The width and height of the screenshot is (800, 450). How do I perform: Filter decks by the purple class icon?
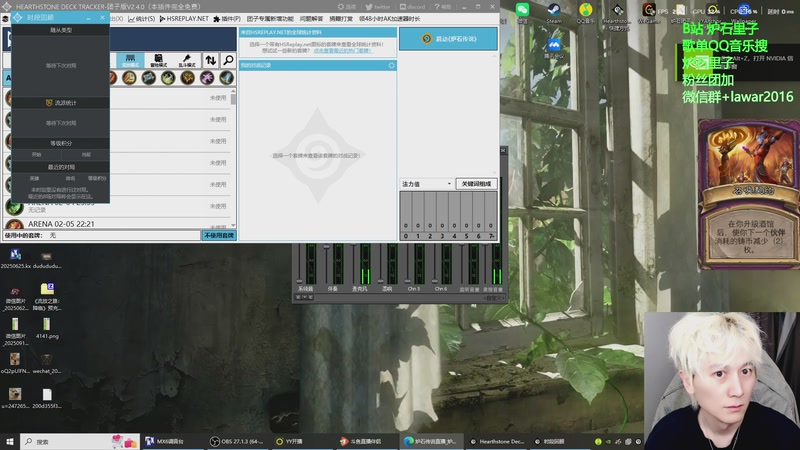tap(207, 78)
